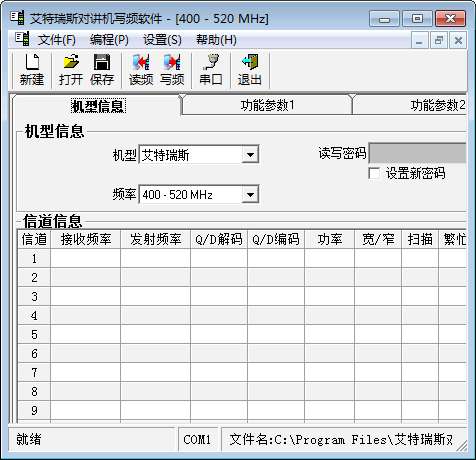The image size is (476, 460).
Task: Save using the 保存 floppy icon
Action: pyautogui.click(x=102, y=70)
